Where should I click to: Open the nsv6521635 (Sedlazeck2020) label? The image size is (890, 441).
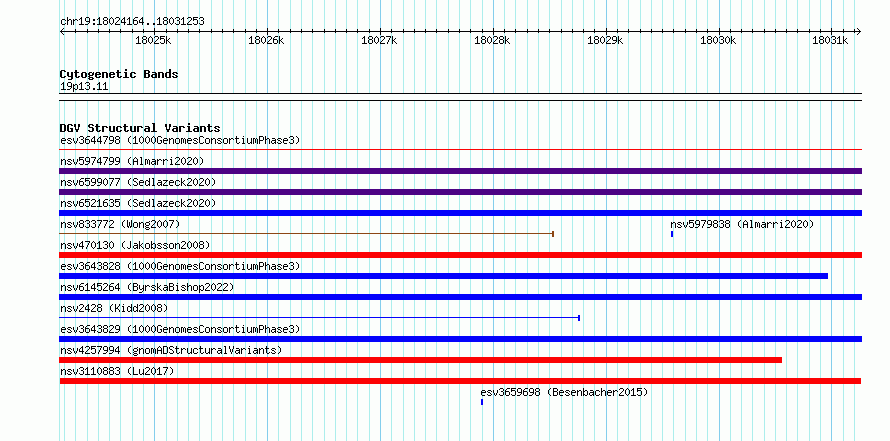pos(138,203)
